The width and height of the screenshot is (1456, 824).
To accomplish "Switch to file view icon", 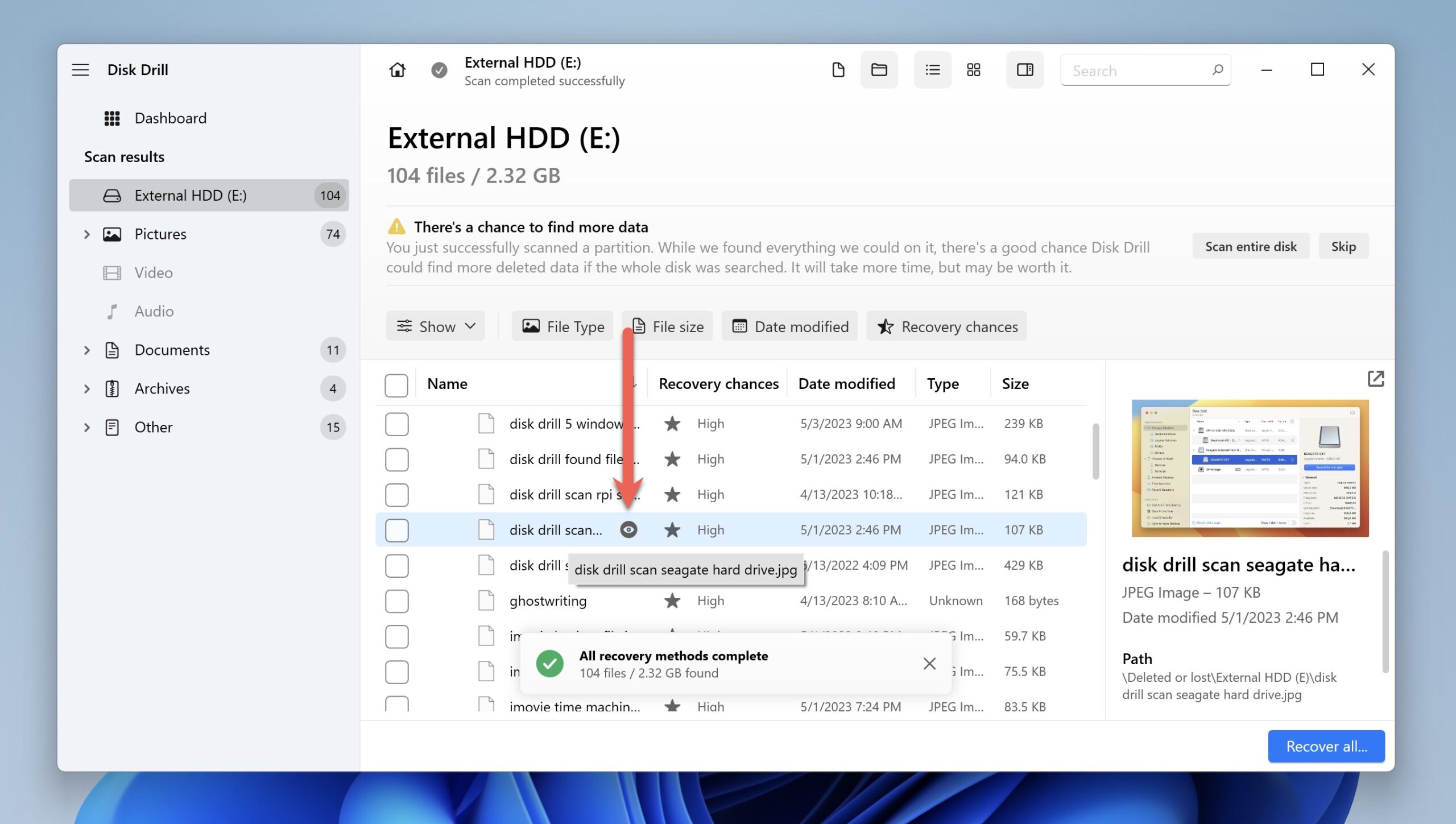I will (x=838, y=70).
